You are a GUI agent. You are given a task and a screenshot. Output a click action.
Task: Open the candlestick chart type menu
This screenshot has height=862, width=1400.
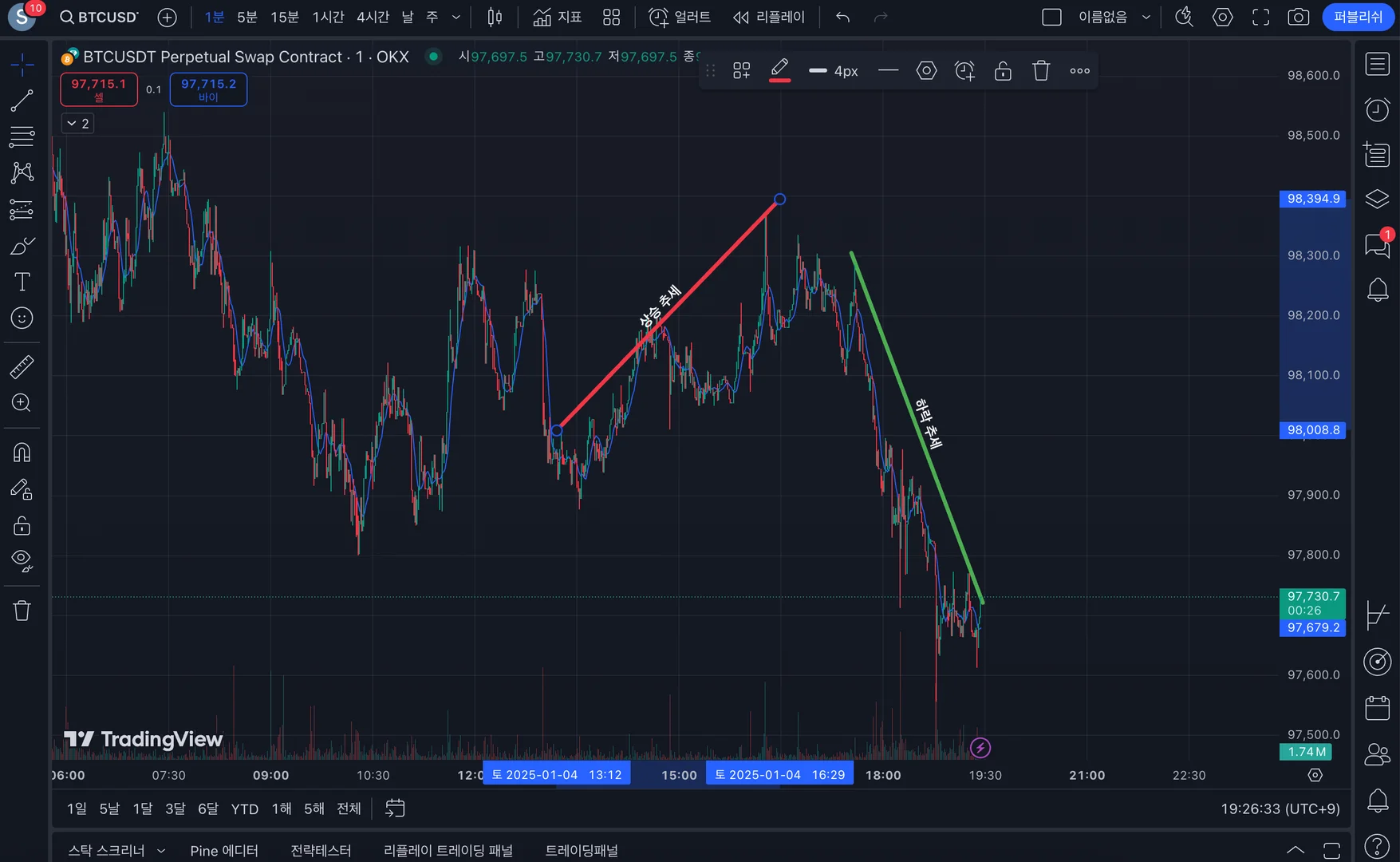point(495,17)
